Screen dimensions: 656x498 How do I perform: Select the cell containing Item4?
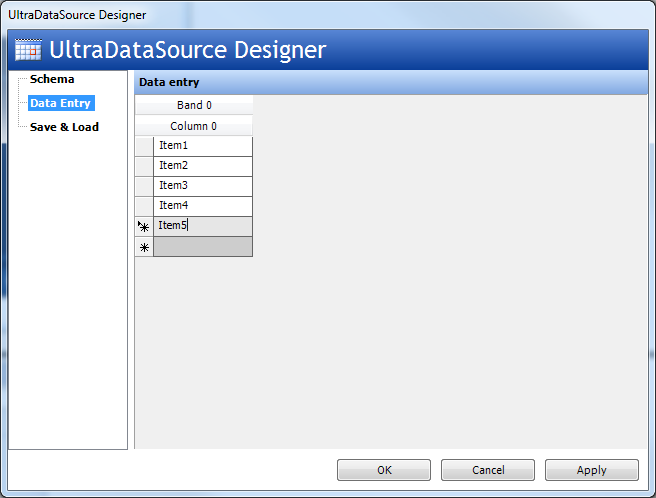[203, 206]
